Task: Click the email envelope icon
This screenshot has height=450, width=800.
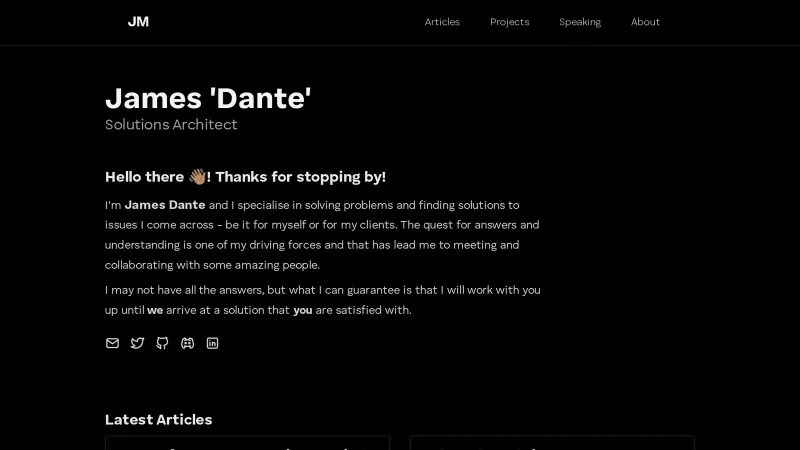Action: coord(112,343)
